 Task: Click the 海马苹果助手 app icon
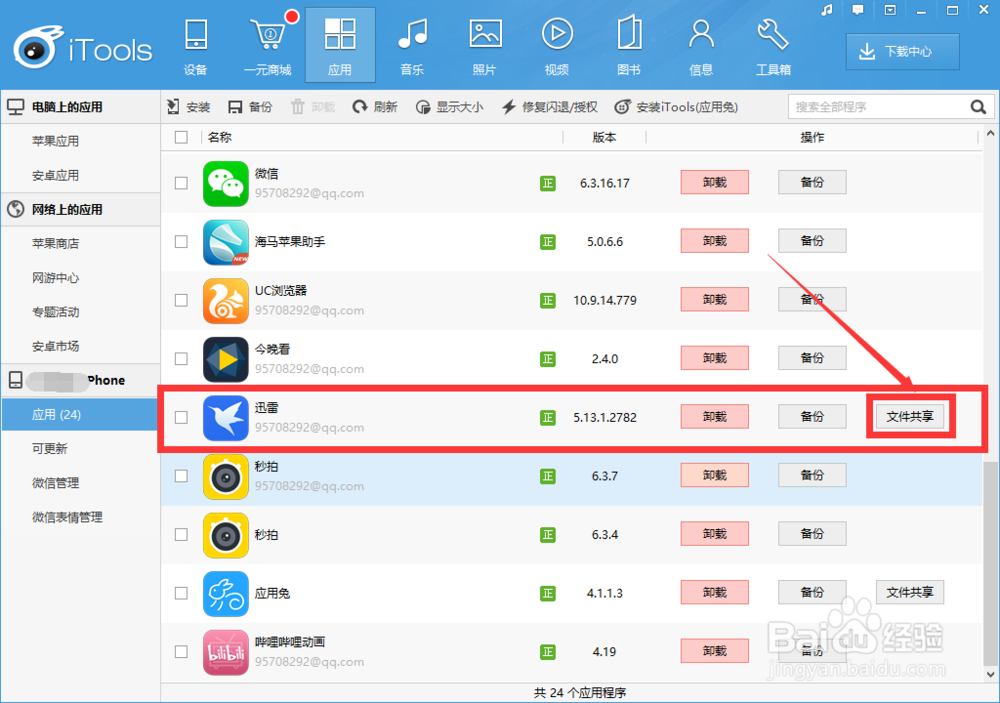[226, 242]
